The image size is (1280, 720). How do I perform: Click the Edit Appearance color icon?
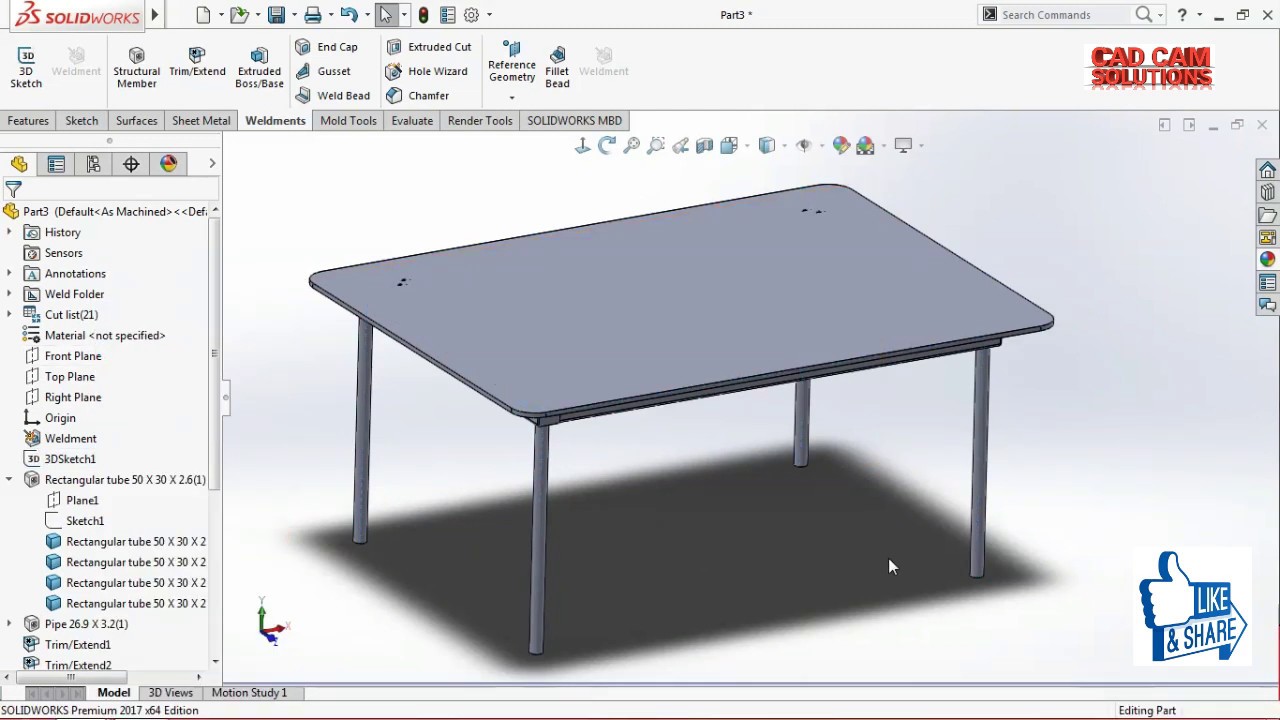[841, 146]
